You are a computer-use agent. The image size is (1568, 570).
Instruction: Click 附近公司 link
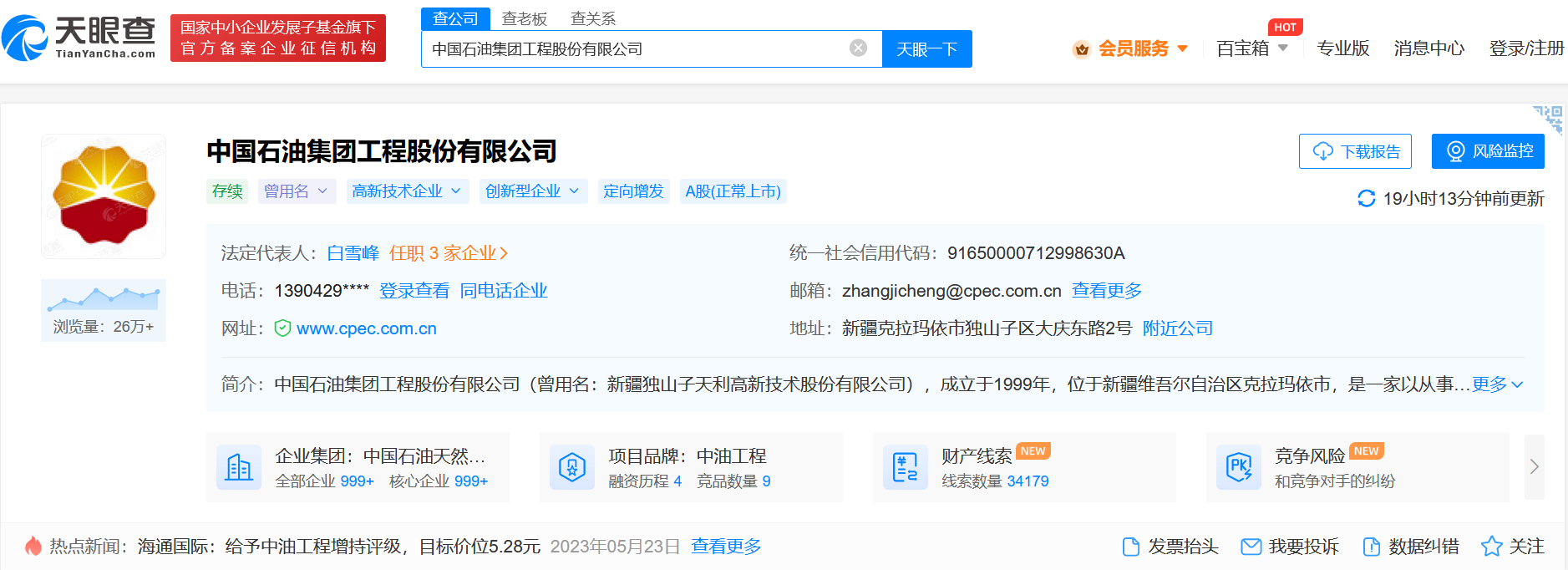pyautogui.click(x=1178, y=328)
